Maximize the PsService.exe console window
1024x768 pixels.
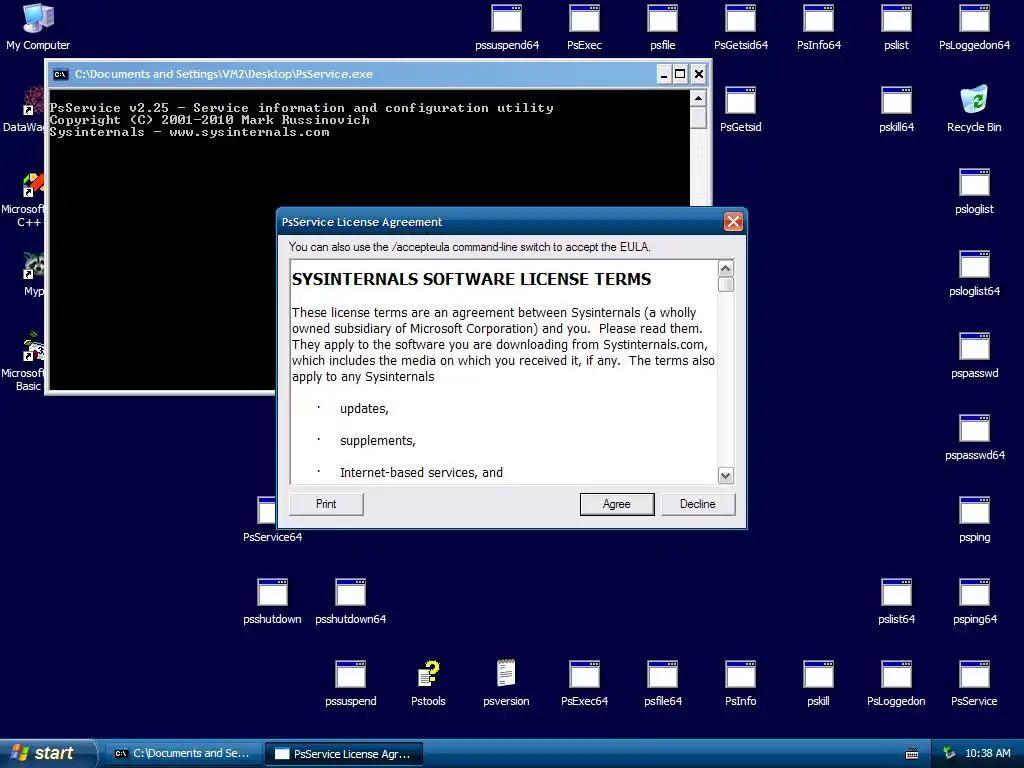(x=680, y=74)
